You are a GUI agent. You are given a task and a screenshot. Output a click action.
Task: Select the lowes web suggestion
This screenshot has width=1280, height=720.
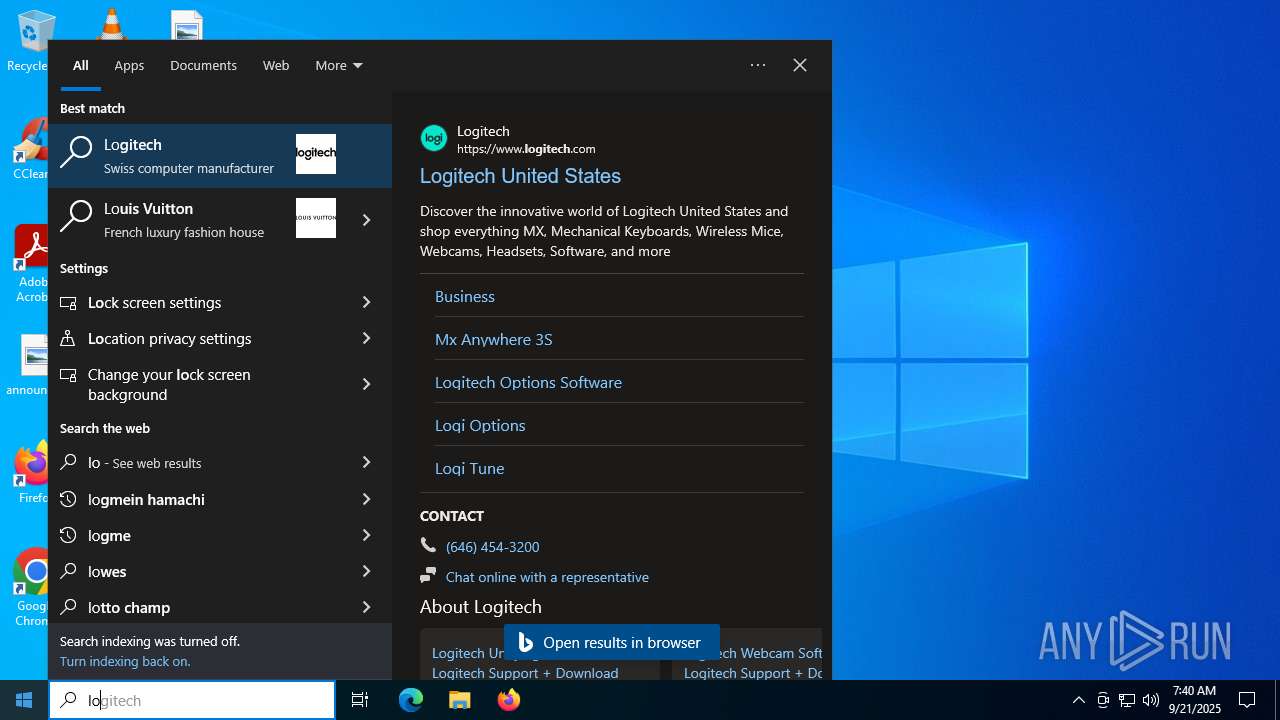[194, 571]
